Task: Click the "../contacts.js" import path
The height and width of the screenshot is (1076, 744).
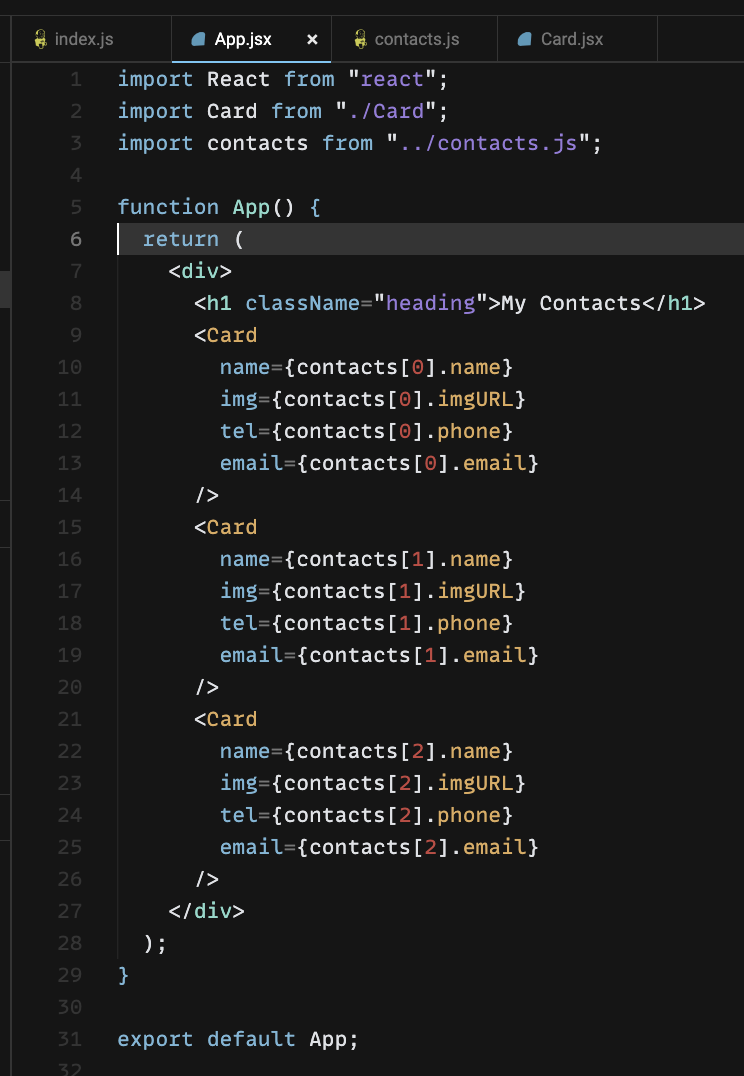Action: [x=488, y=143]
